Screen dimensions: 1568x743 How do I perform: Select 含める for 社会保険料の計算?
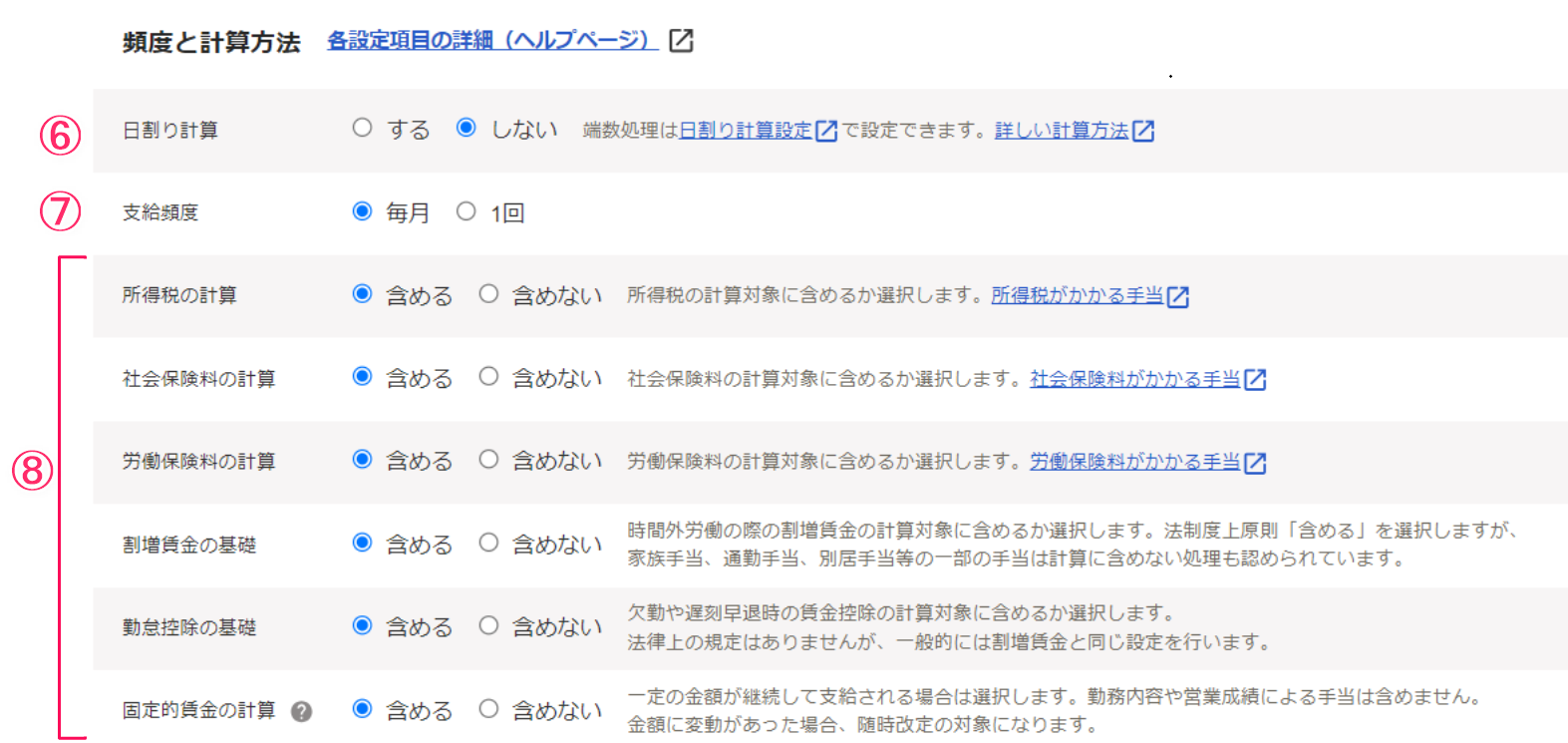362,376
